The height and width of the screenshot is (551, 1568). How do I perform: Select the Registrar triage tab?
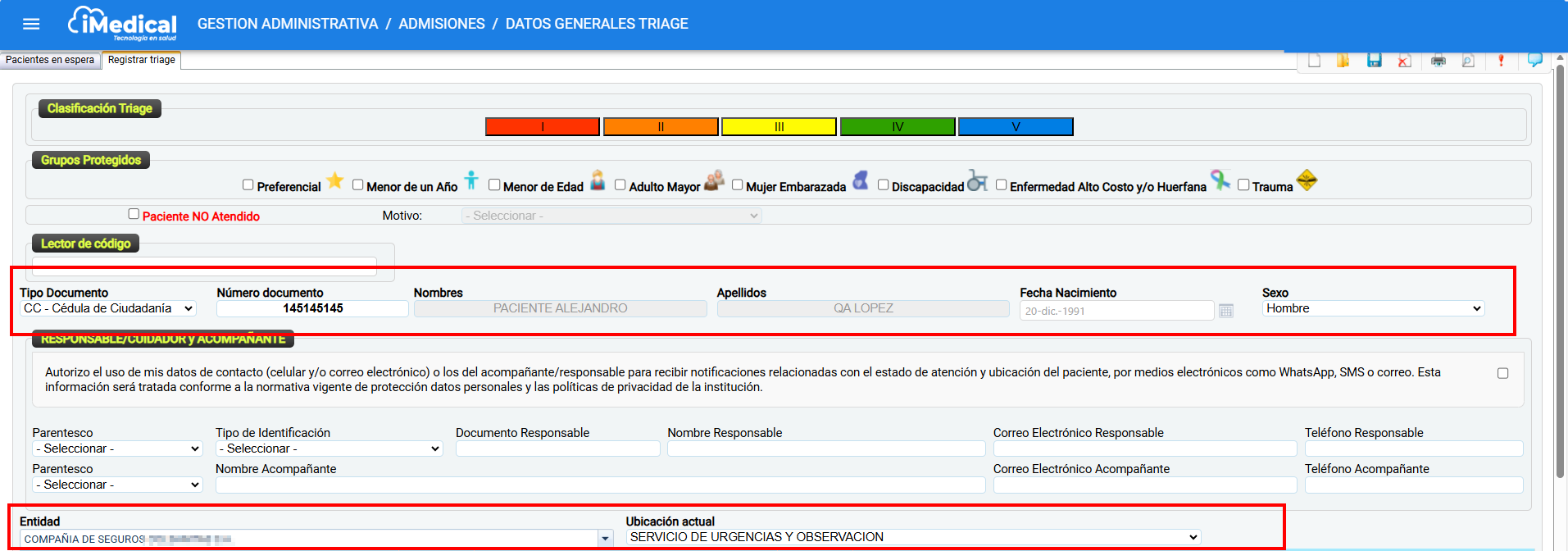[x=141, y=60]
